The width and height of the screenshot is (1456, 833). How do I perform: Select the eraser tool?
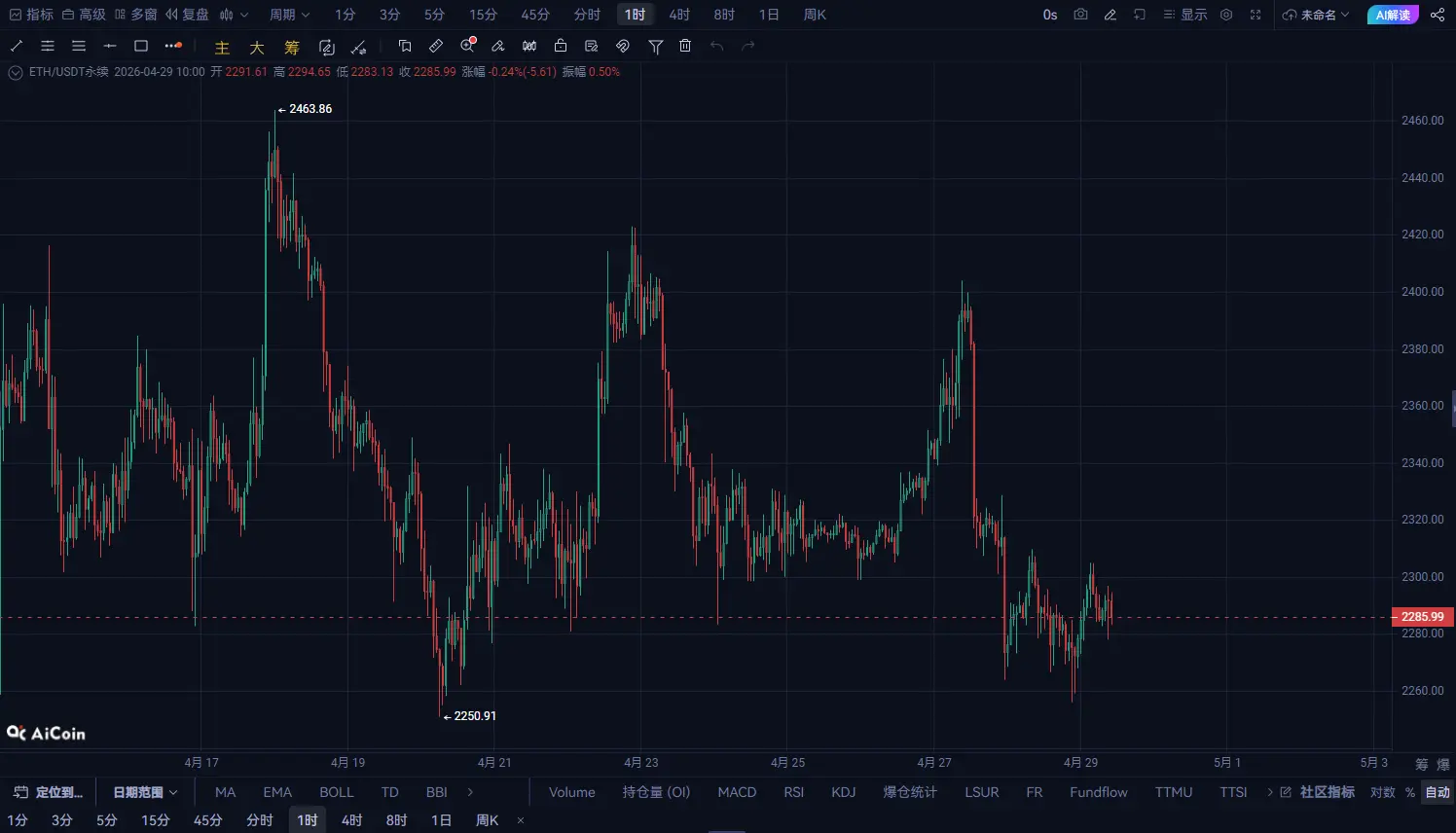(x=498, y=46)
